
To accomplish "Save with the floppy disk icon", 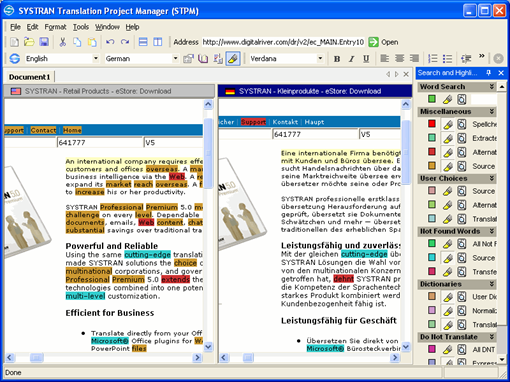I will (x=44, y=42).
